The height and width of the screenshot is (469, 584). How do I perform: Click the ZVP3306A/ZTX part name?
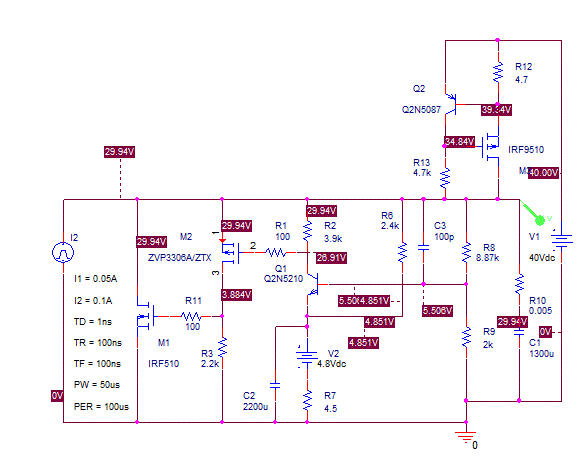(x=180, y=258)
